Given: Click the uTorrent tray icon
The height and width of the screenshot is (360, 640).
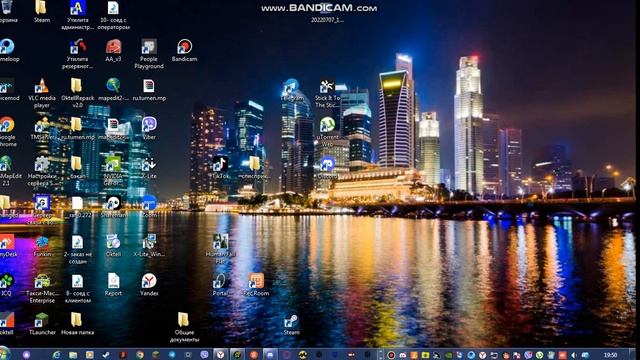Looking at the screenshot, I should click(540, 355).
